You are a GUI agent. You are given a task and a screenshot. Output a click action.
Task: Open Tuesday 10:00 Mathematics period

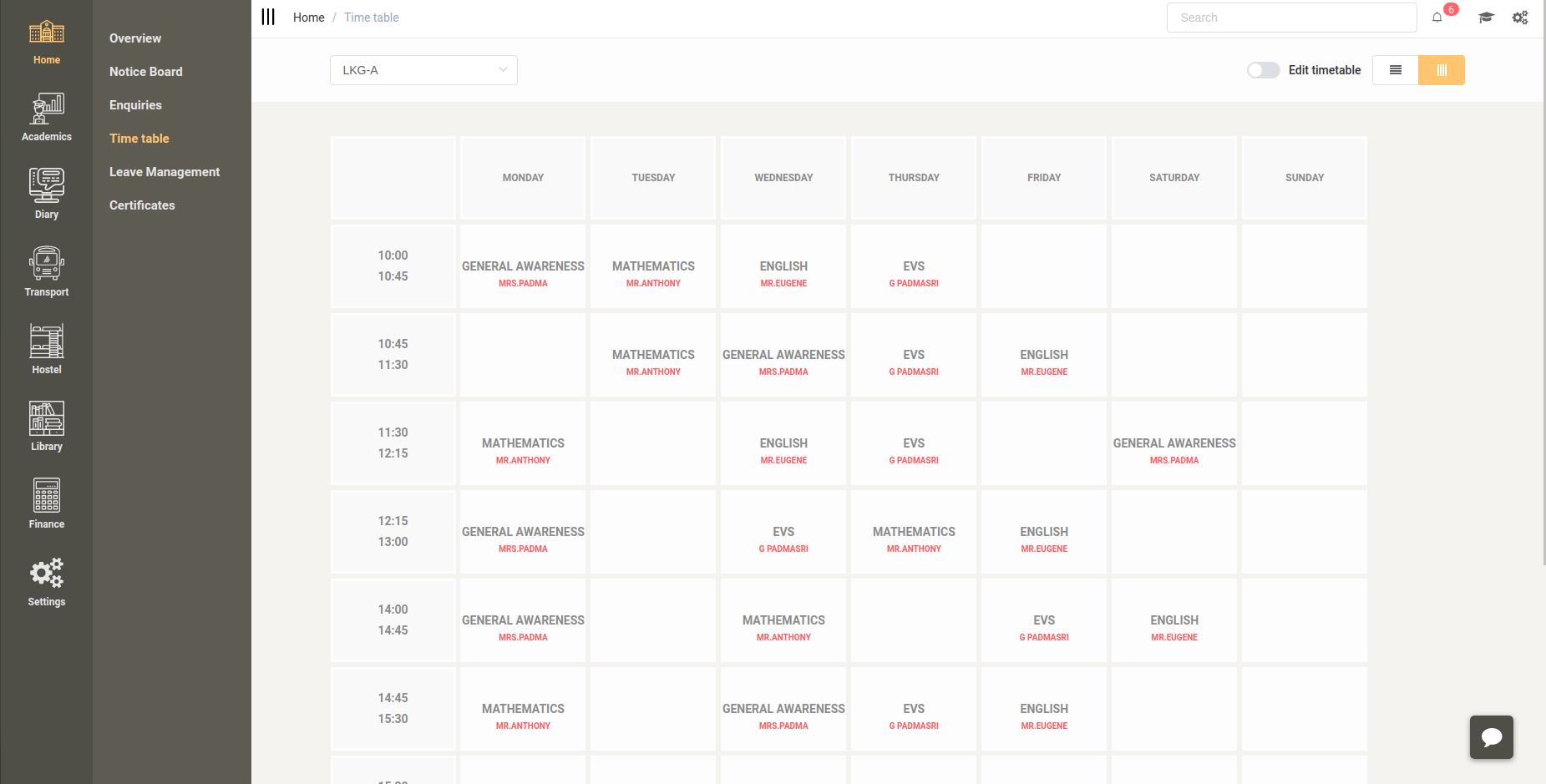653,266
